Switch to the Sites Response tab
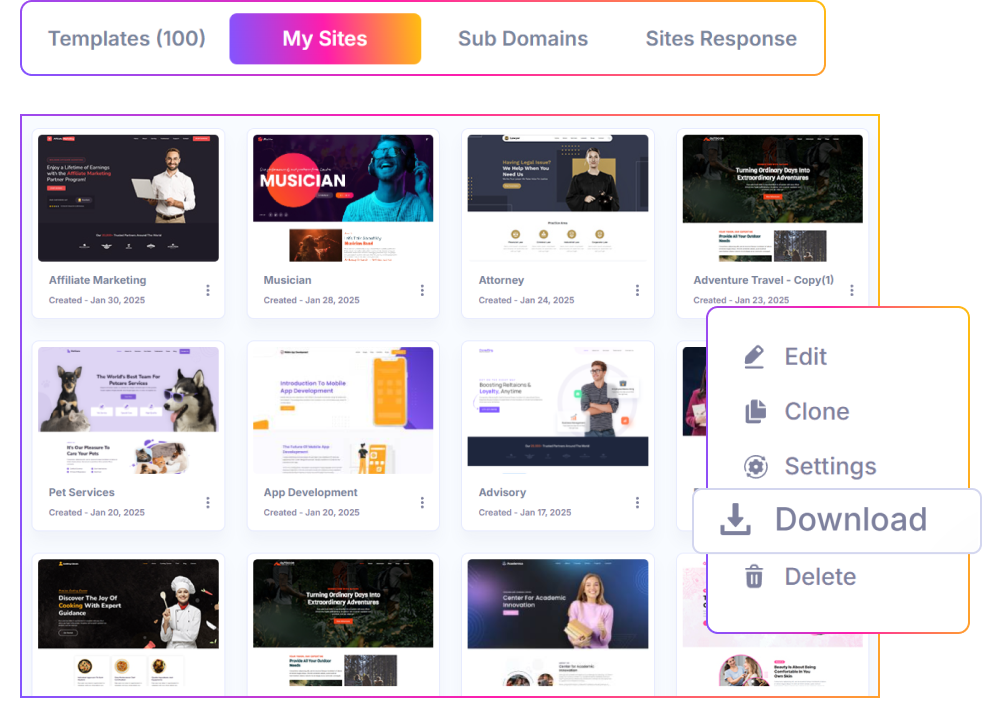 pyautogui.click(x=719, y=38)
